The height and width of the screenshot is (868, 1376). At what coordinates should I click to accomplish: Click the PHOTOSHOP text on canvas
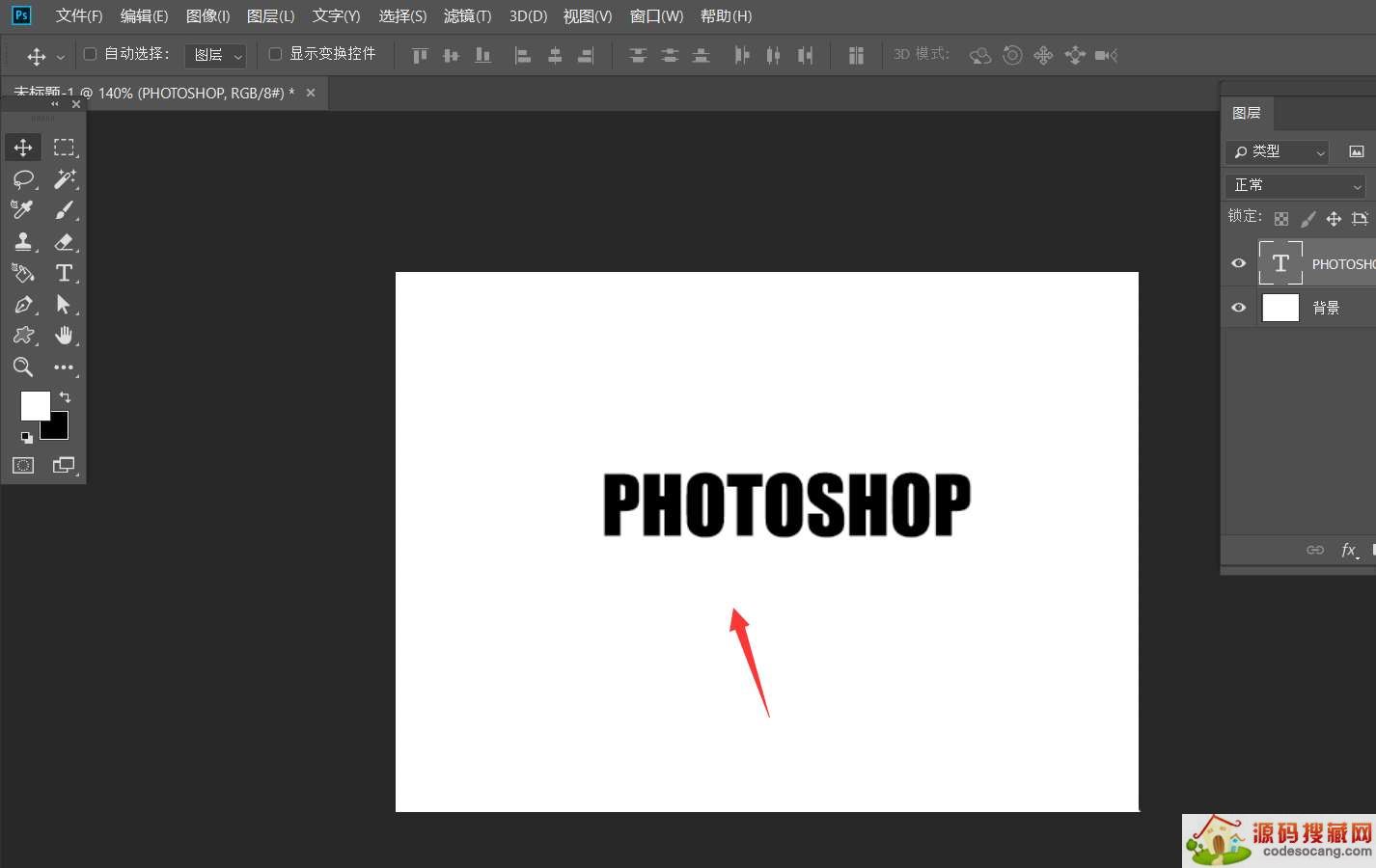(x=786, y=504)
